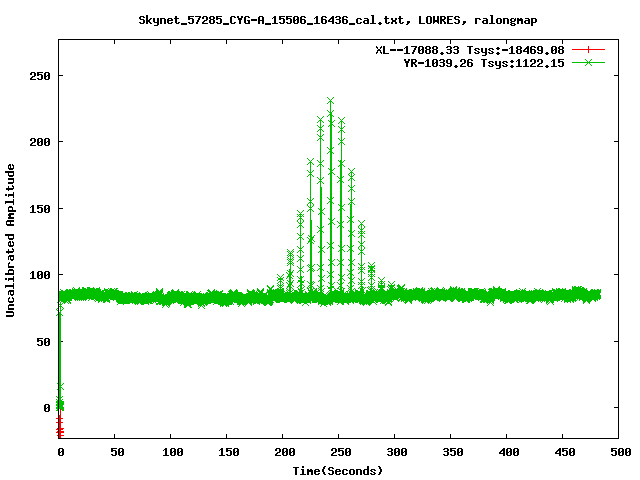Click the red XL data points near time zero
Screen dimensions: 640x480
(60, 427)
